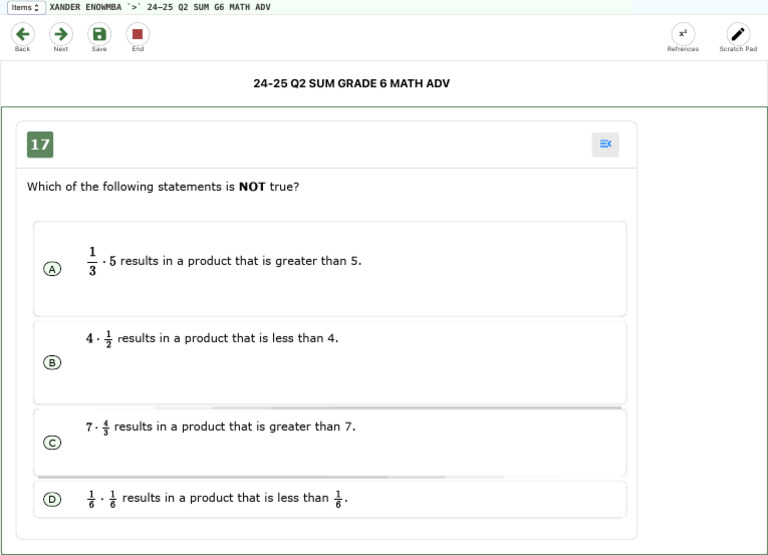Click the 'Next' label under the right arrow
Screen dimensions: 768x555
tap(61, 49)
